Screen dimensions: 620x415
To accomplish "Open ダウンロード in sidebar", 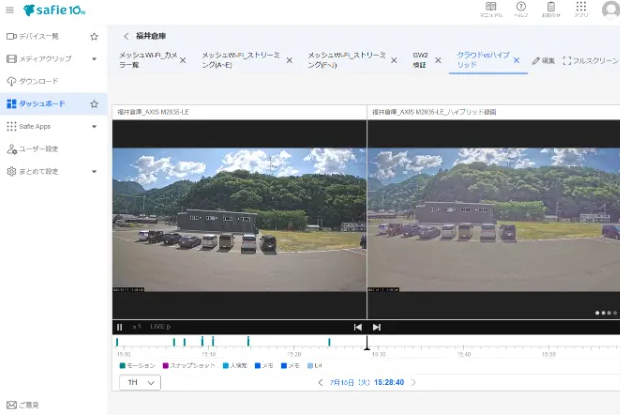I will [x=33, y=81].
